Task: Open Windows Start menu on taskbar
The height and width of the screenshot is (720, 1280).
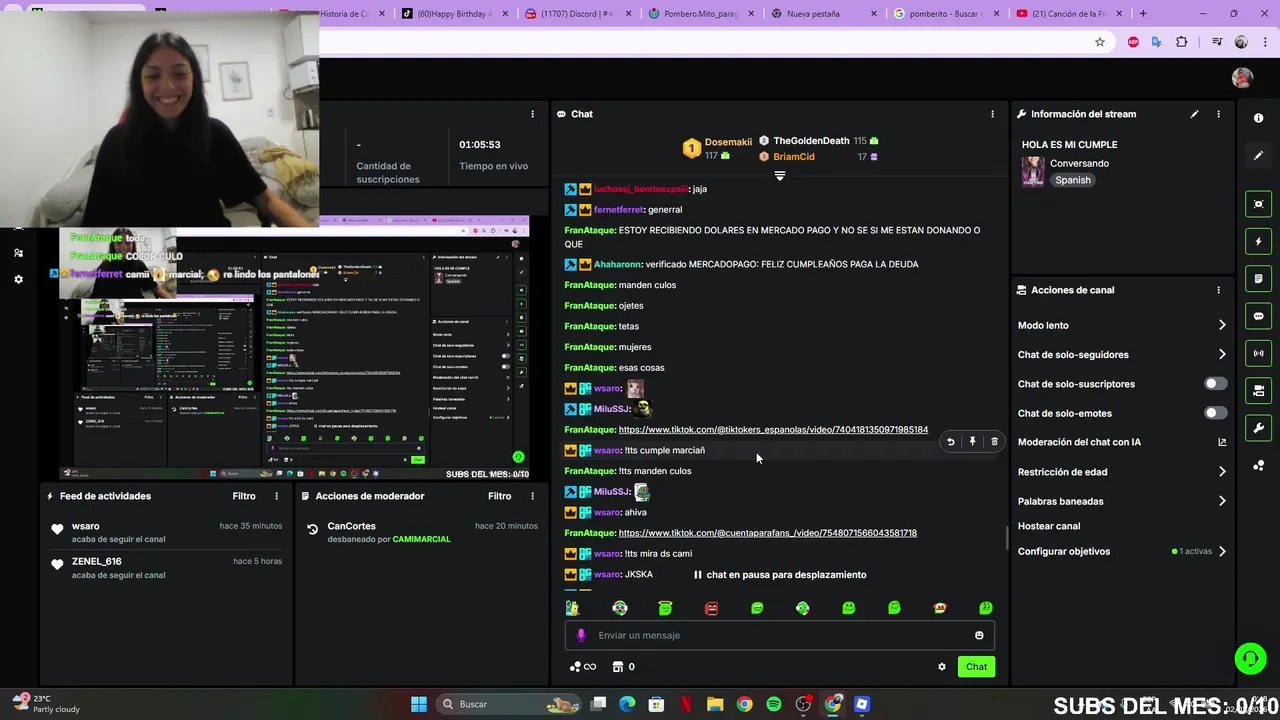Action: click(419, 704)
